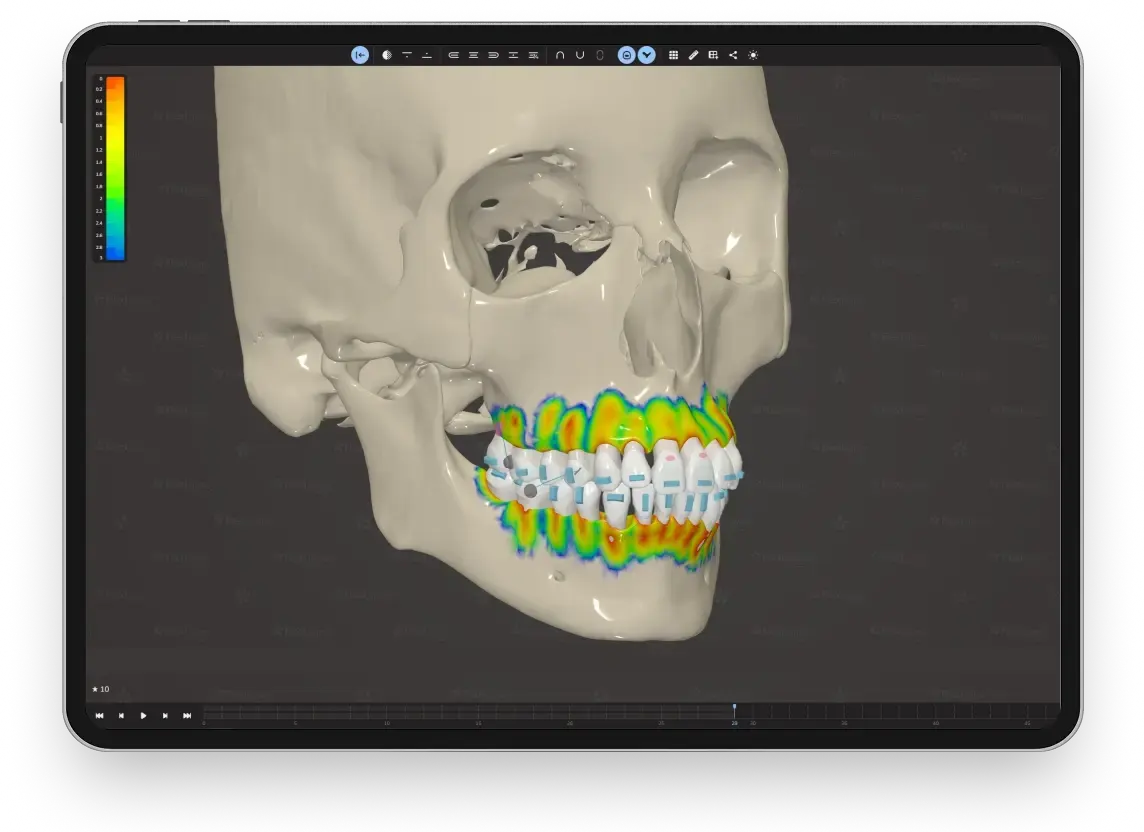Open the table with plus icon
This screenshot has height=832, width=1144.
(x=713, y=55)
